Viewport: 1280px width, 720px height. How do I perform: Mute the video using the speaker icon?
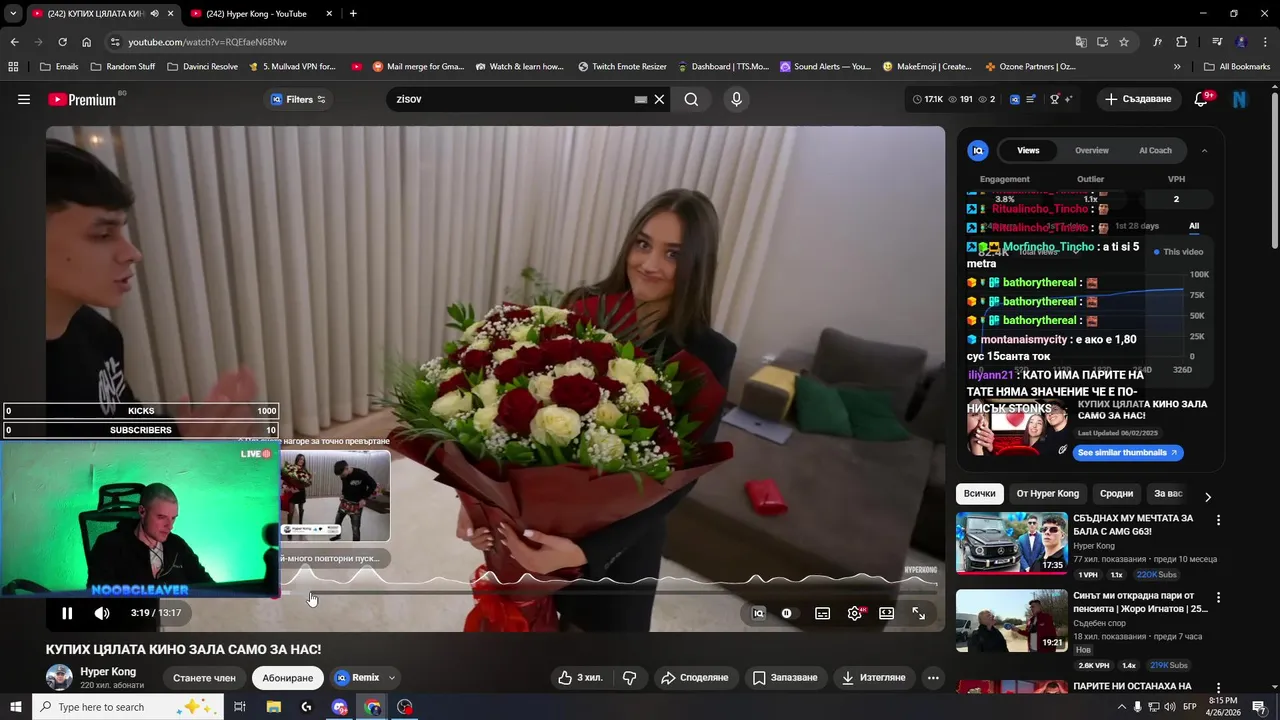click(x=102, y=613)
